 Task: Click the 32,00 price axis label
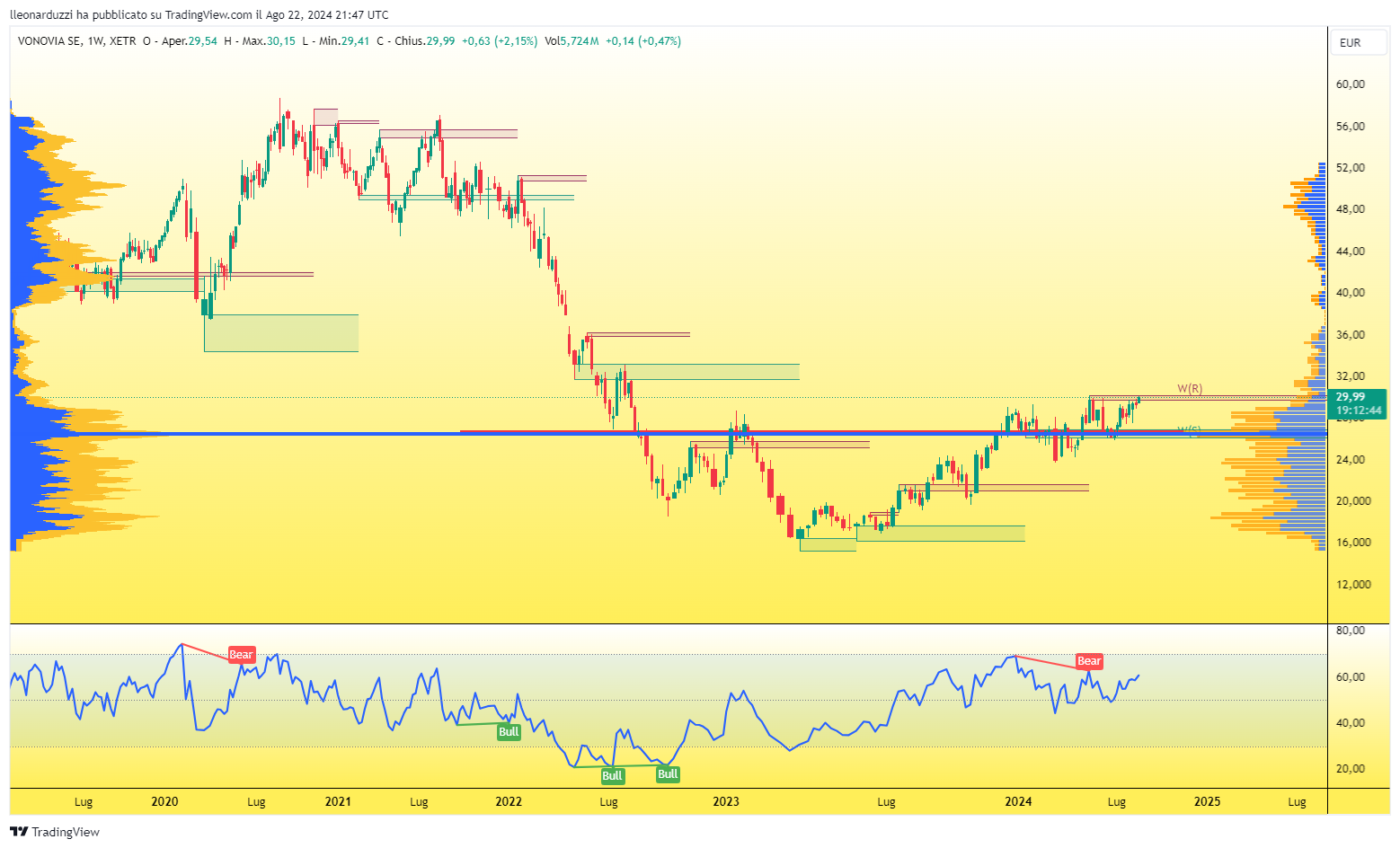[x=1351, y=375]
